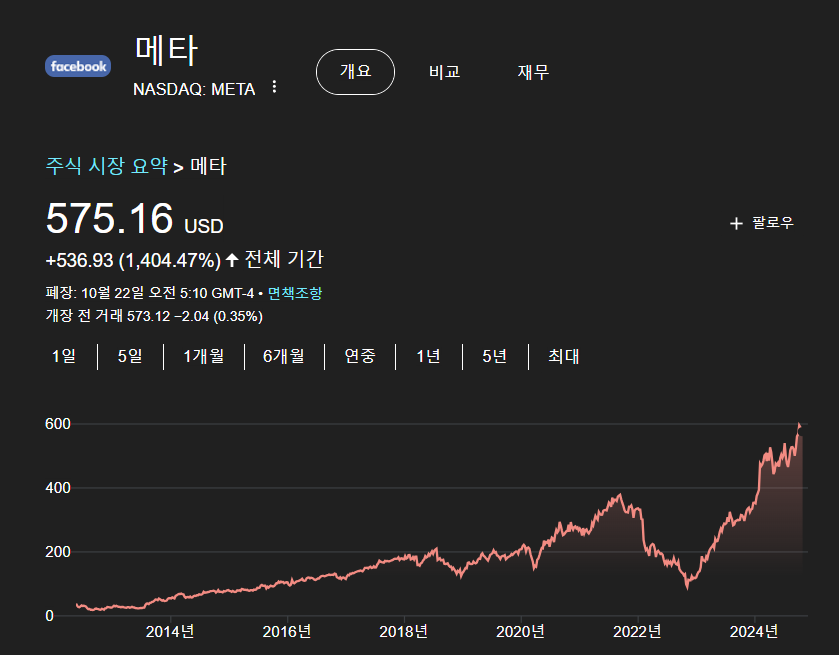
Task: Click the chart's 2022 price trough
Action: [x=688, y=588]
